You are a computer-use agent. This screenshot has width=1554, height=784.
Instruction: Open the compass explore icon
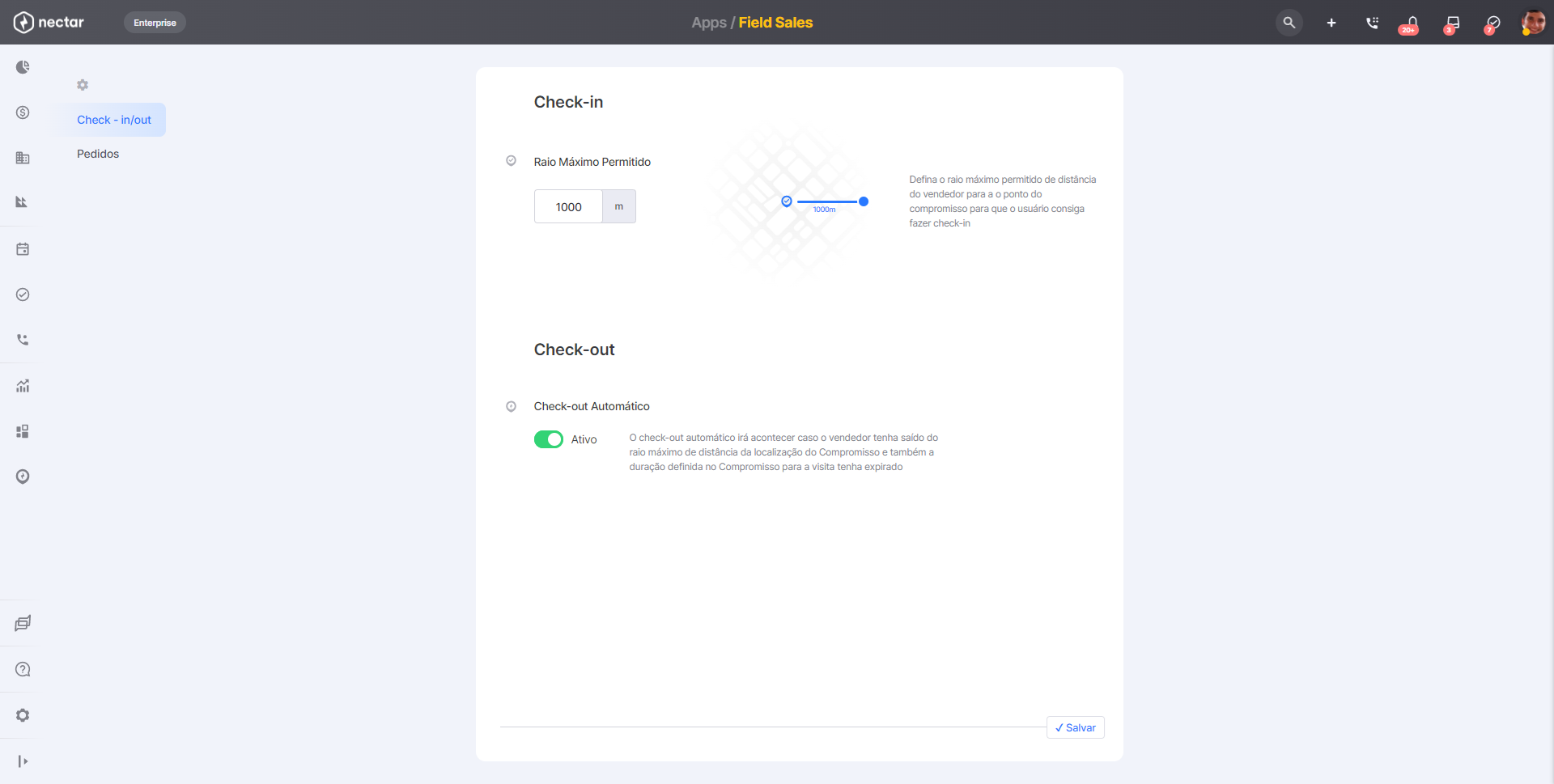tap(23, 477)
